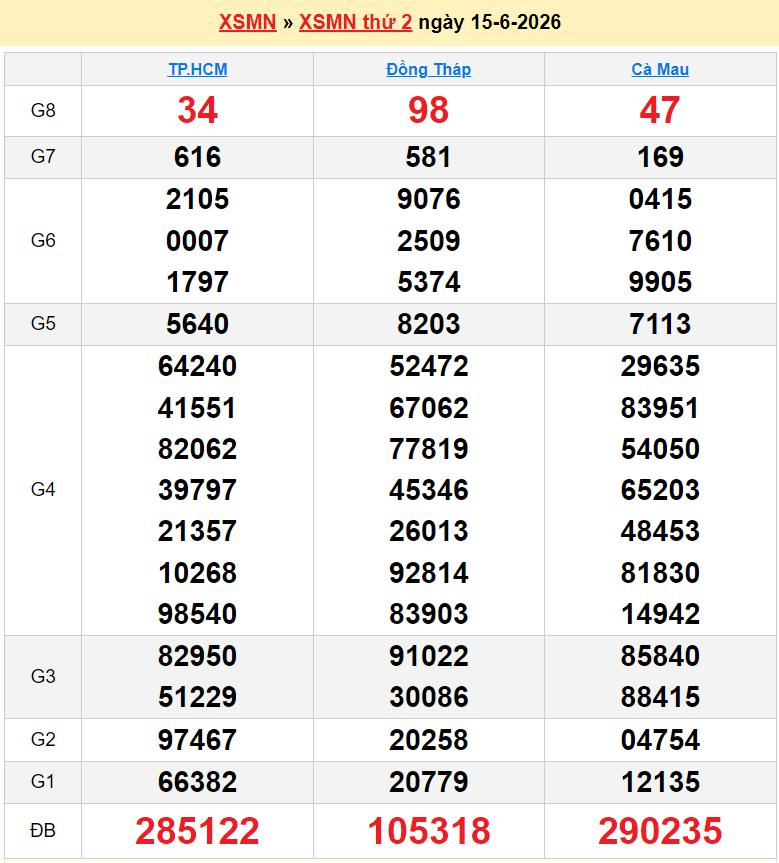Select G4 number 77819
Viewport: 779px width, 863px height.
(428, 449)
